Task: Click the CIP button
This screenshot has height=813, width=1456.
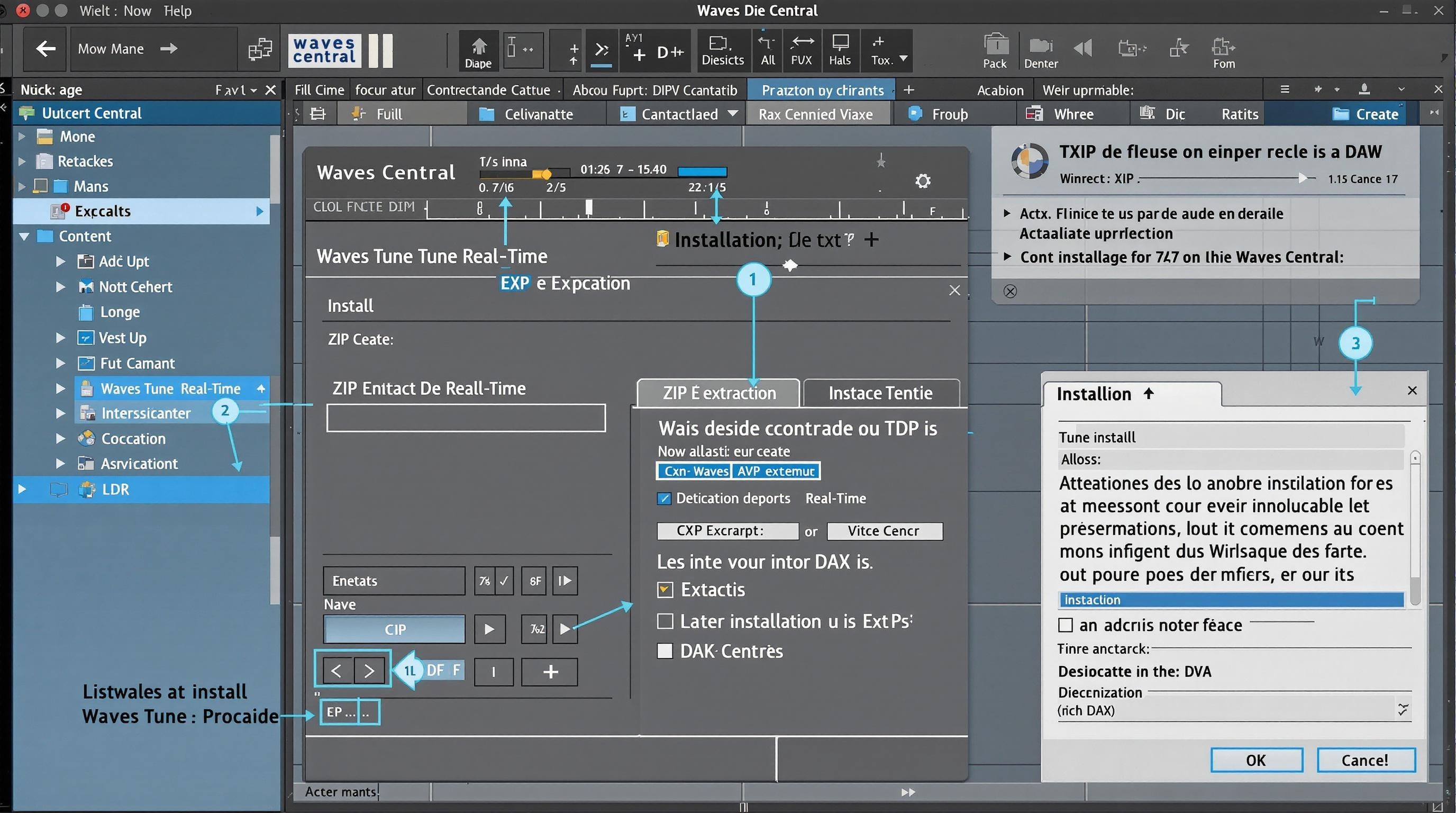Action: 395,629
